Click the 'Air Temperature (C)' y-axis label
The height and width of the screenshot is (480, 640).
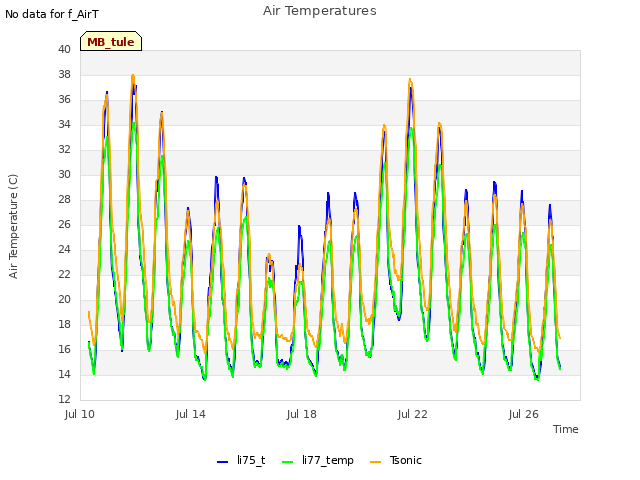point(13,227)
